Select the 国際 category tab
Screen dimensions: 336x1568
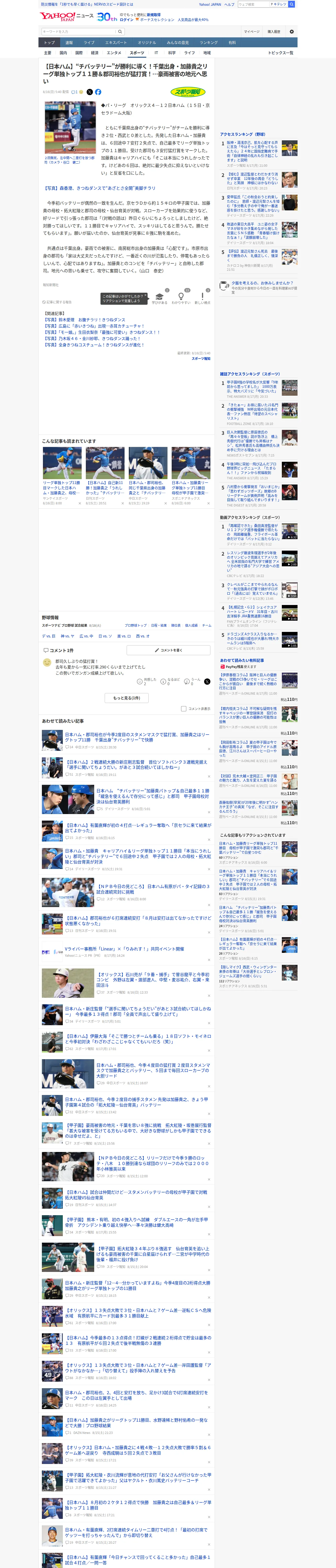(x=79, y=53)
